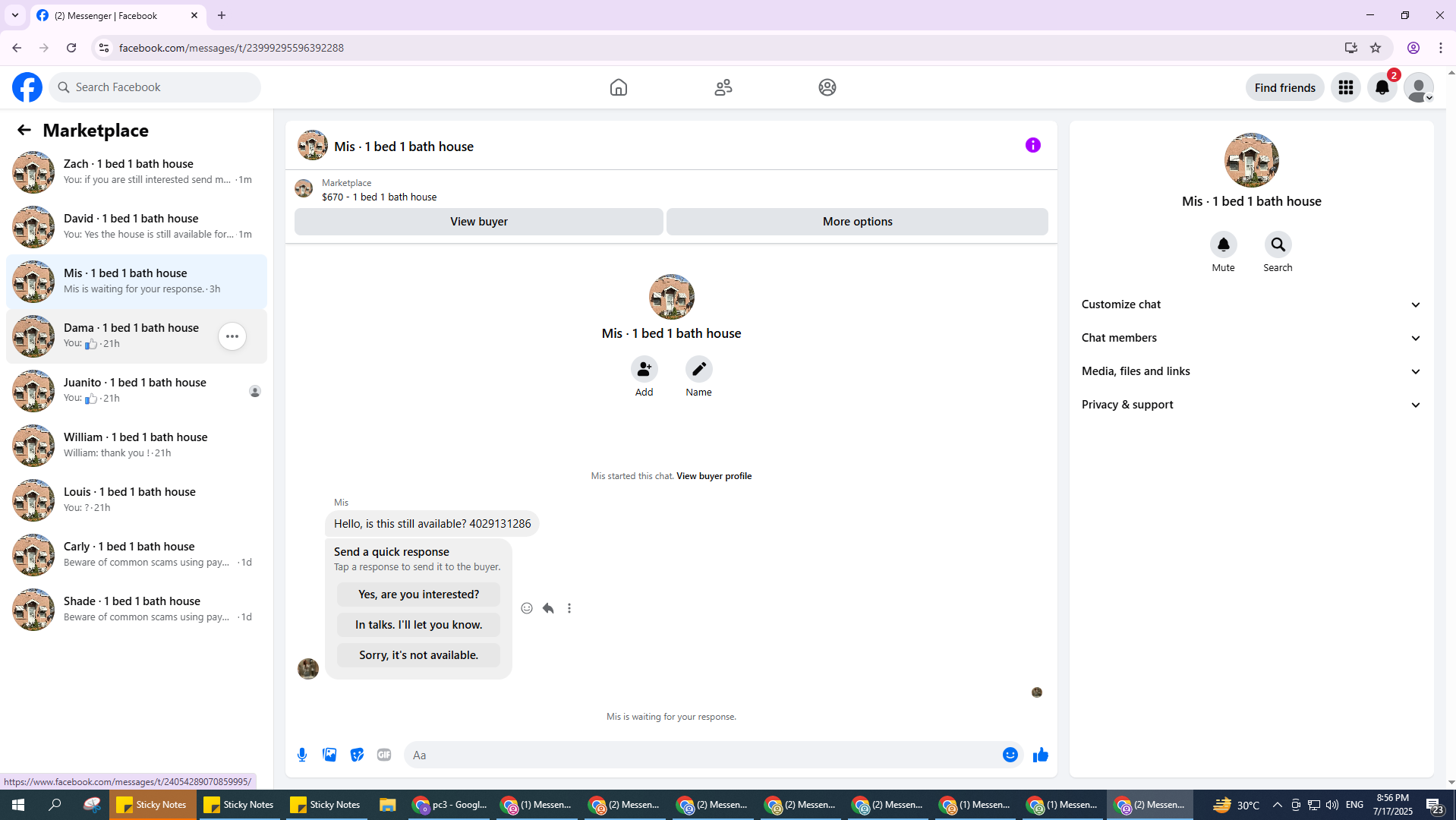The image size is (1456, 820).
Task: Click the message text input box
Action: tap(702, 755)
